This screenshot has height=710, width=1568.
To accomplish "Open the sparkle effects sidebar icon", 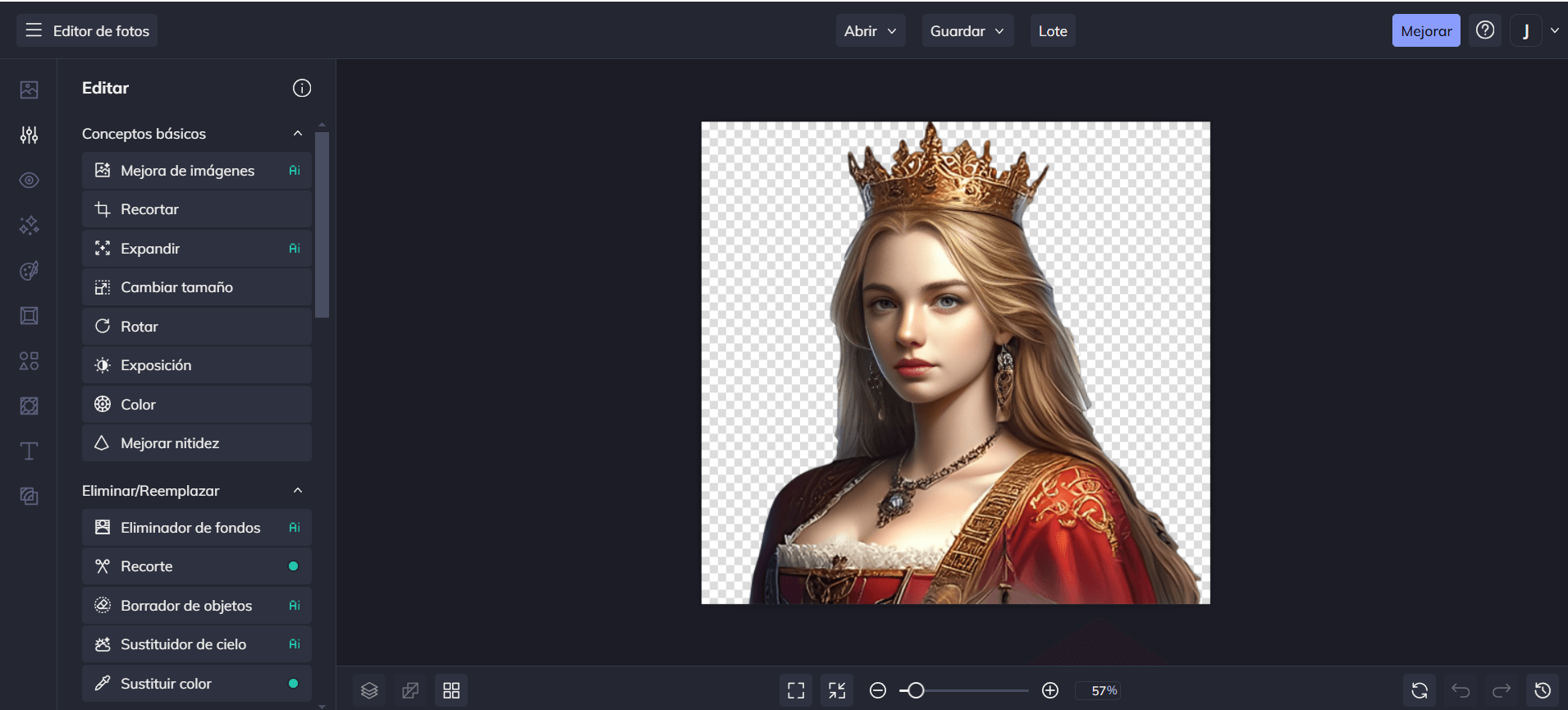I will click(x=30, y=225).
